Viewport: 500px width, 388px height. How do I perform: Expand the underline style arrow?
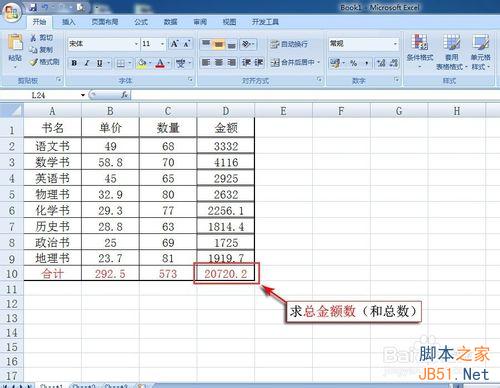pos(108,63)
